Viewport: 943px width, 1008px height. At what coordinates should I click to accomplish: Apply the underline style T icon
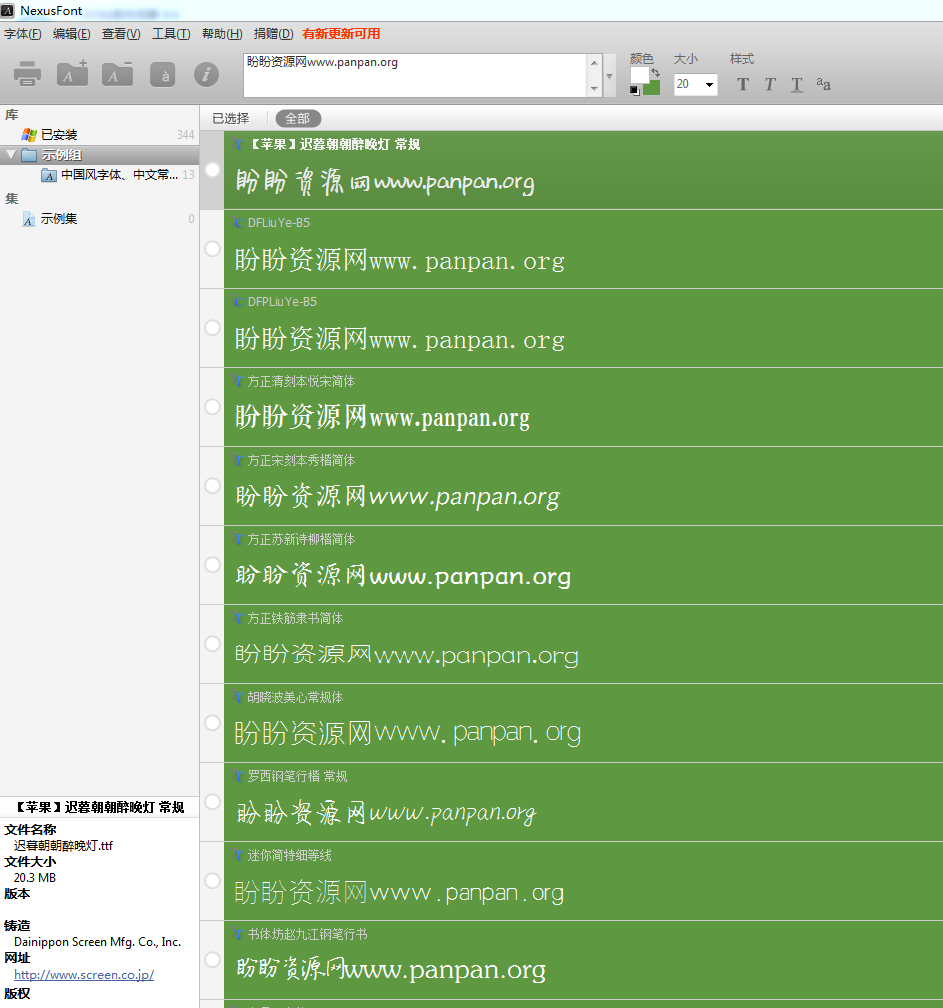[796, 84]
